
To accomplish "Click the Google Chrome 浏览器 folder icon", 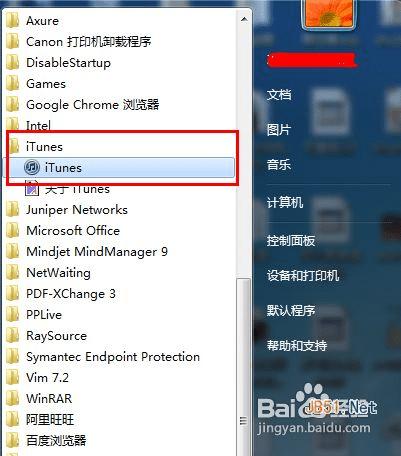I will (13, 105).
